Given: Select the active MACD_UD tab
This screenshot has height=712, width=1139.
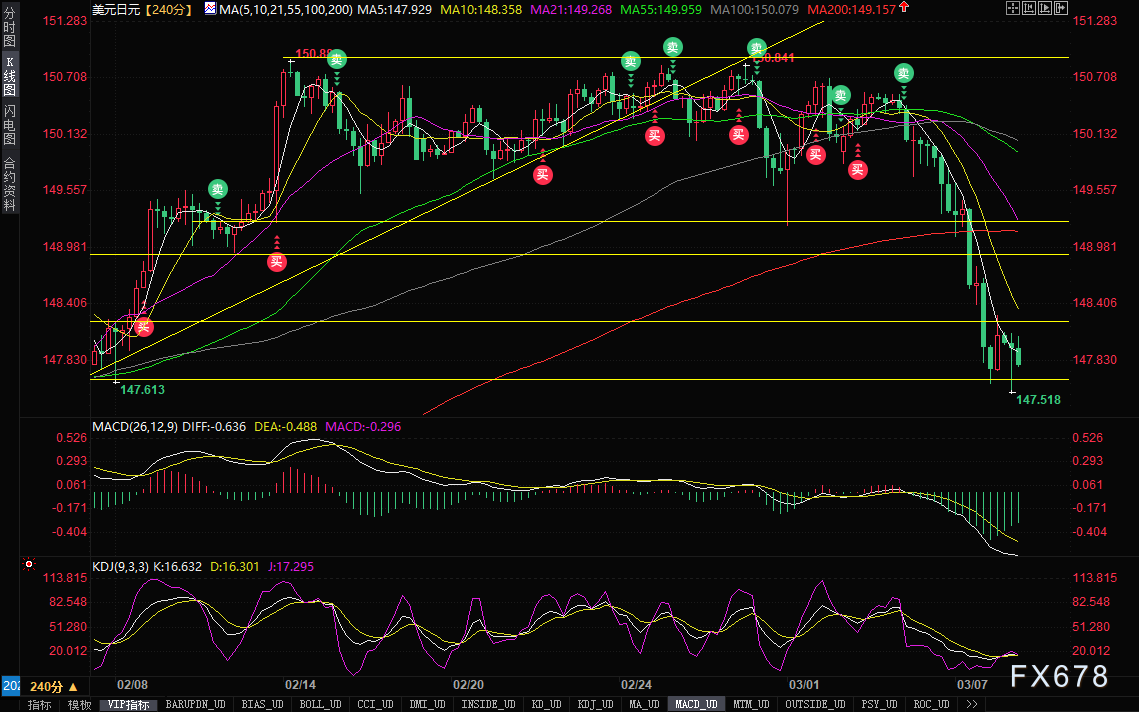Looking at the screenshot, I should 696,704.
